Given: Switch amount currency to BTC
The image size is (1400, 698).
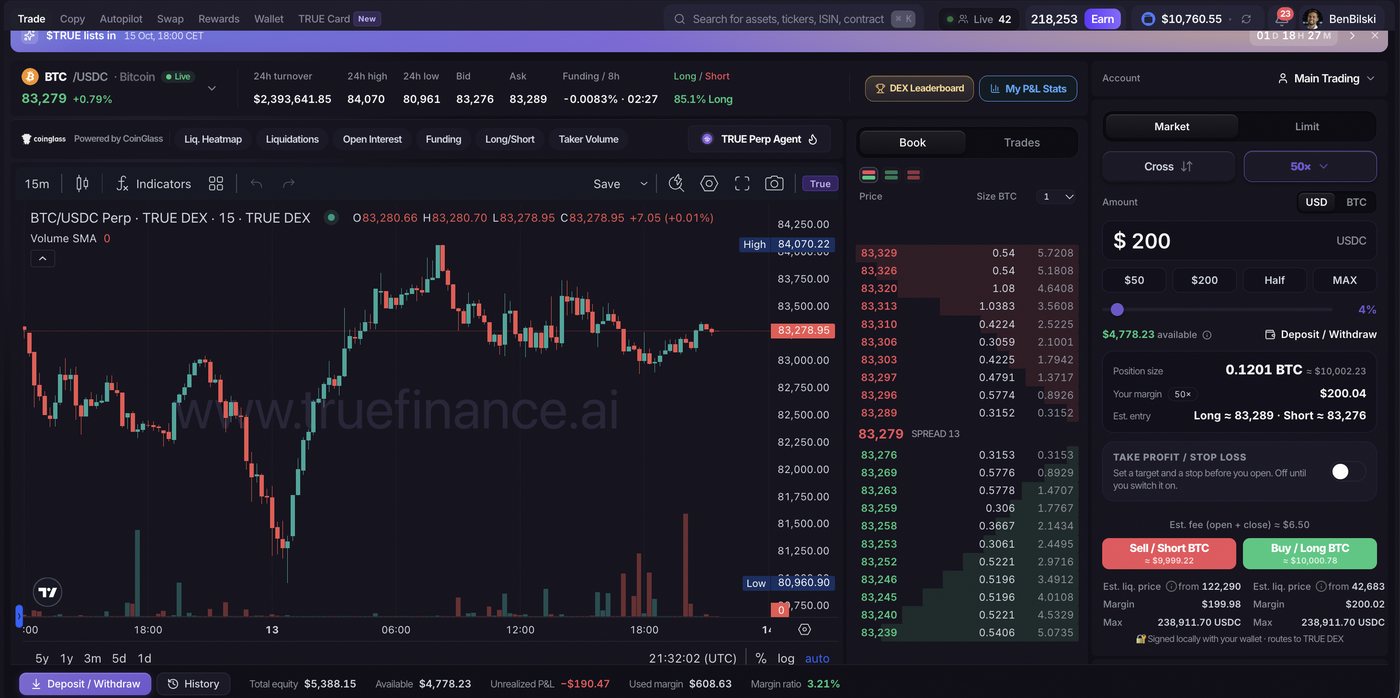Looking at the screenshot, I should click(1356, 202).
